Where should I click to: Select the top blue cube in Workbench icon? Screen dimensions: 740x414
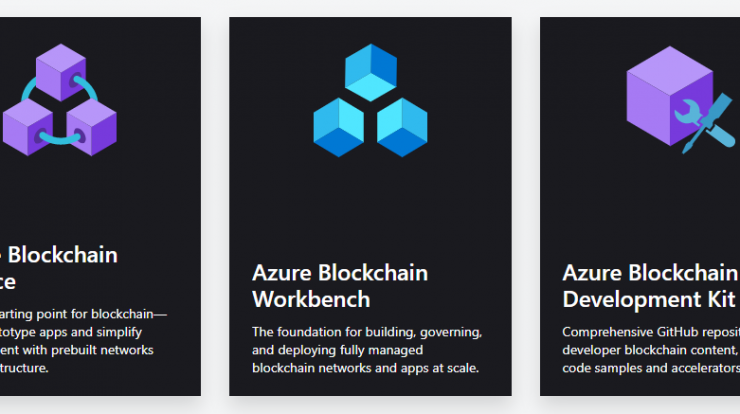tap(370, 72)
